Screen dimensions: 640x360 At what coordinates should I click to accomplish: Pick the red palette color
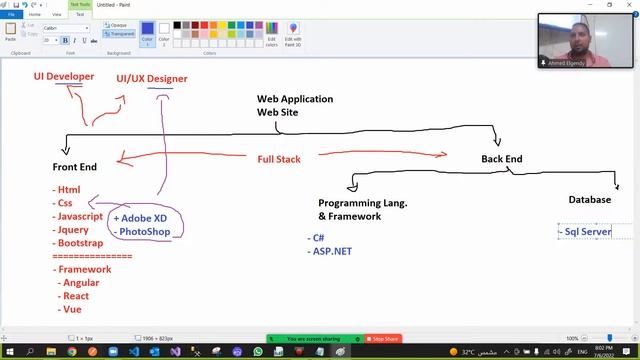click(204, 25)
